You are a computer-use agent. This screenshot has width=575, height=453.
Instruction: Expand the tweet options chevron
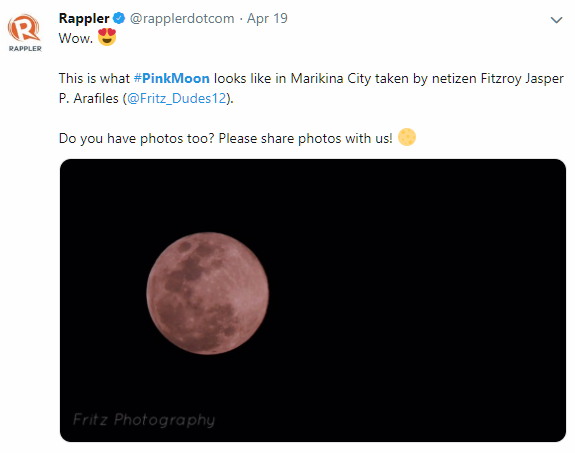point(556,20)
